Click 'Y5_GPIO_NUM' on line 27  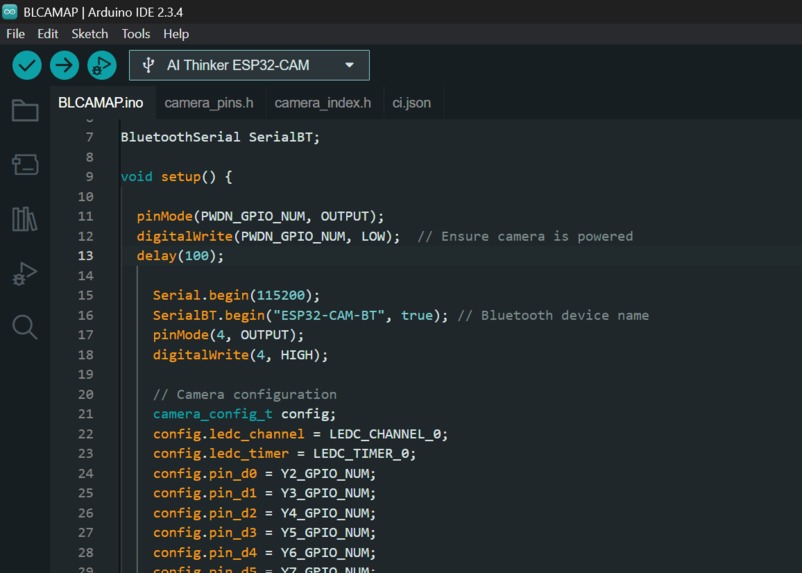coord(324,533)
